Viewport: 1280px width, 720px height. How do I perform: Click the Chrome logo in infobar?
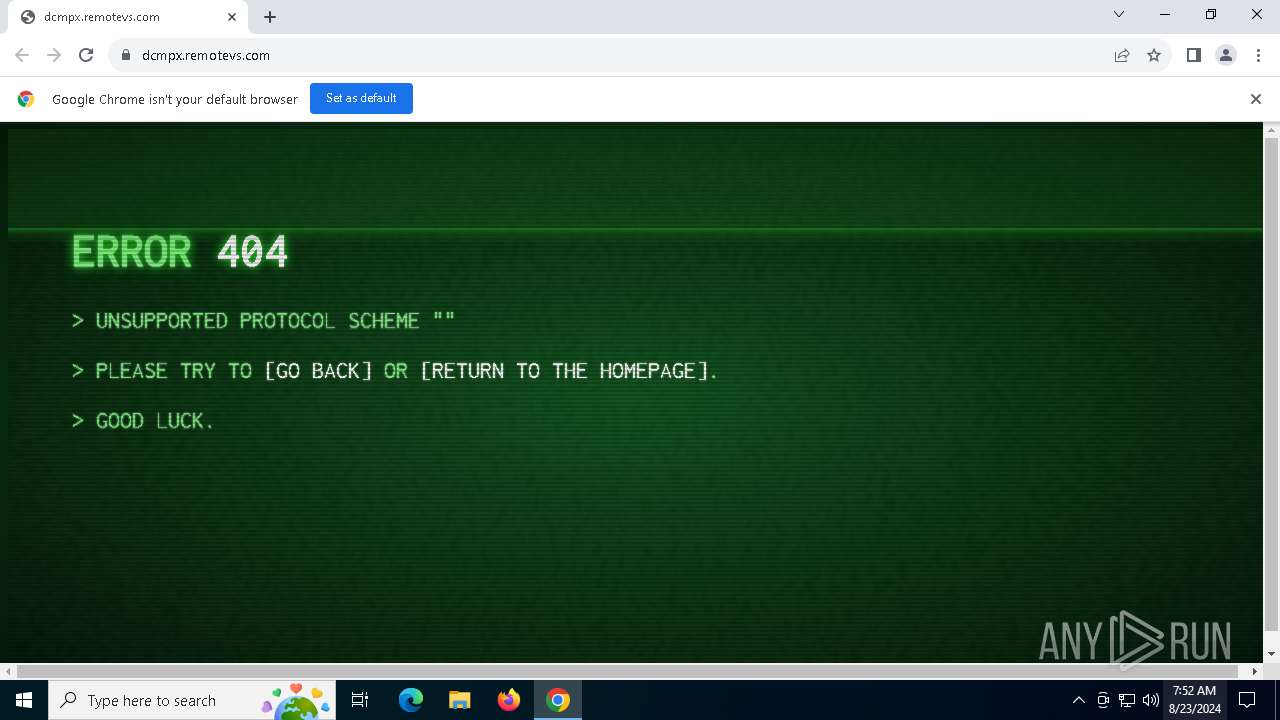click(26, 99)
